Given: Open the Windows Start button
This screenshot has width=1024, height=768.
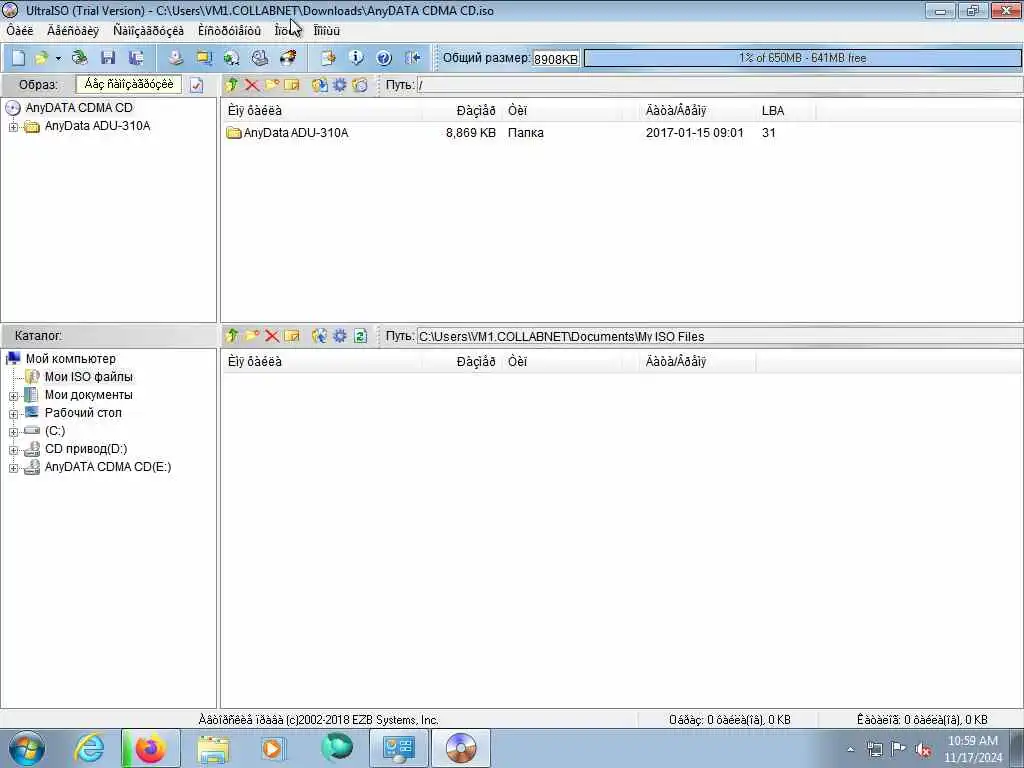Looking at the screenshot, I should point(27,748).
